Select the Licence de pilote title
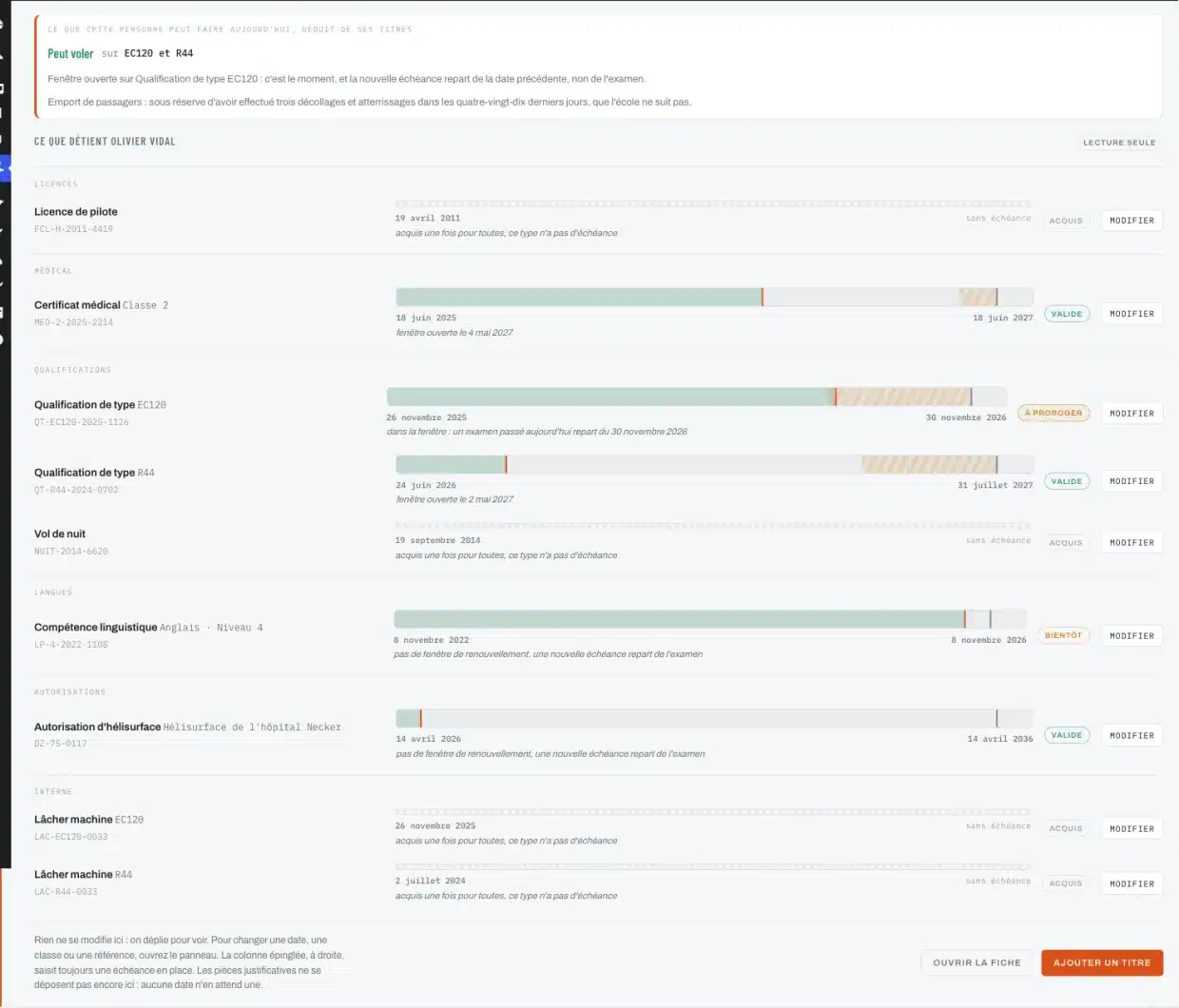Viewport: 1179px width, 1008px height. click(76, 212)
